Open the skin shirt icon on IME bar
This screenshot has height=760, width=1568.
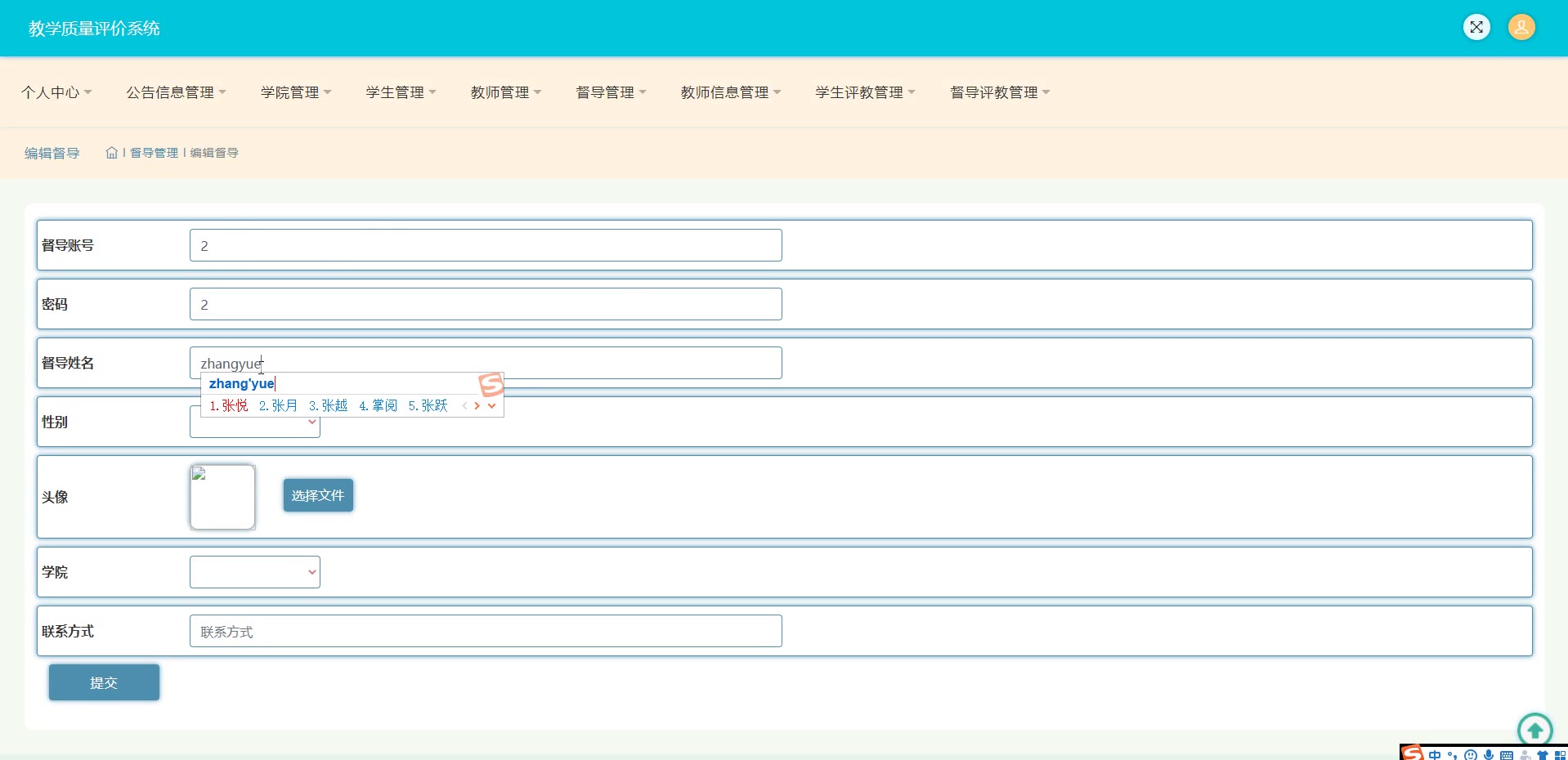coord(1543,756)
